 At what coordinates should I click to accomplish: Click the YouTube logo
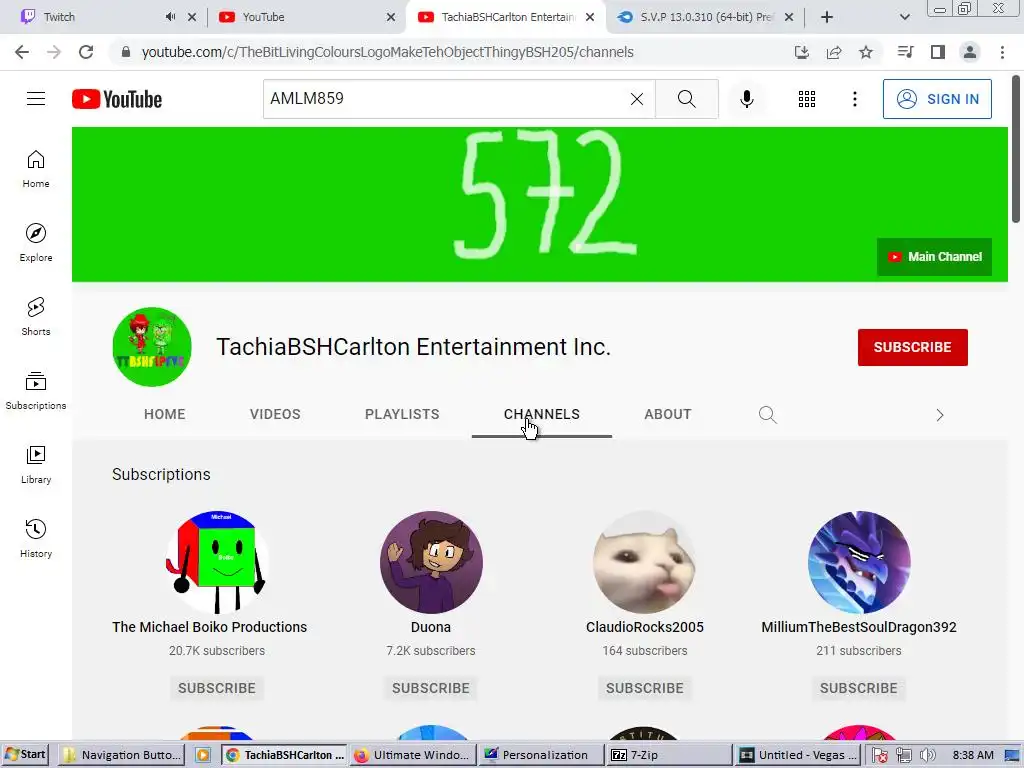tap(117, 99)
